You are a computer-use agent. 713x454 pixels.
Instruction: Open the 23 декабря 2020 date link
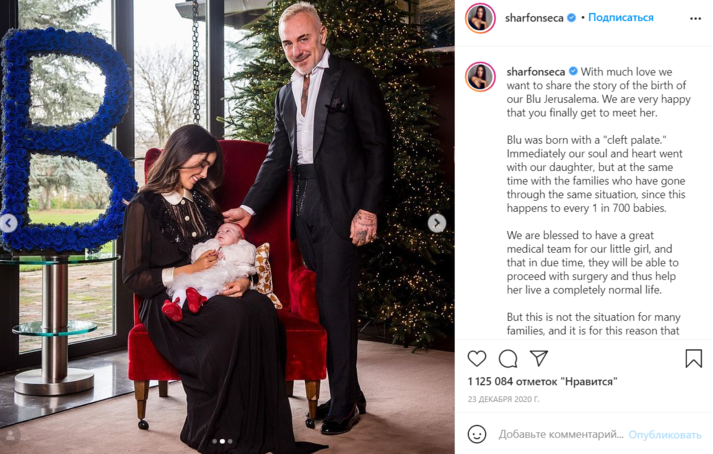[x=503, y=399]
